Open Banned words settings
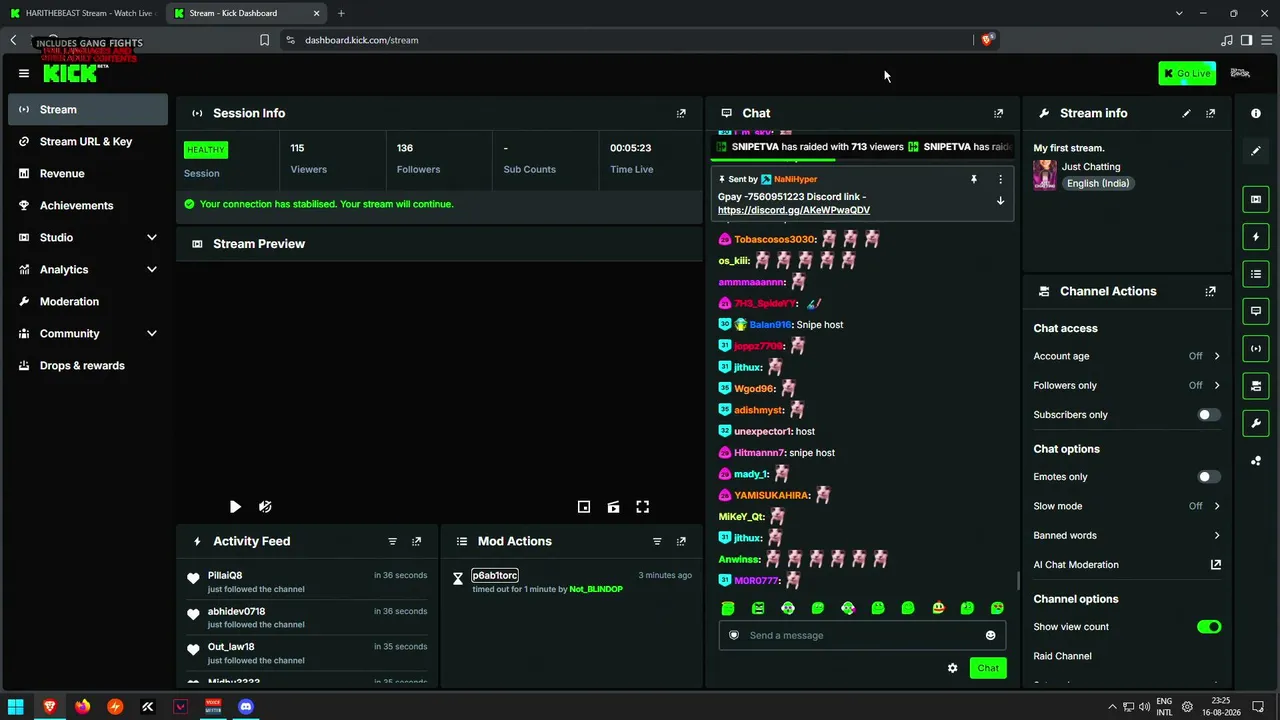Viewport: 1280px width, 720px height. click(x=1127, y=535)
